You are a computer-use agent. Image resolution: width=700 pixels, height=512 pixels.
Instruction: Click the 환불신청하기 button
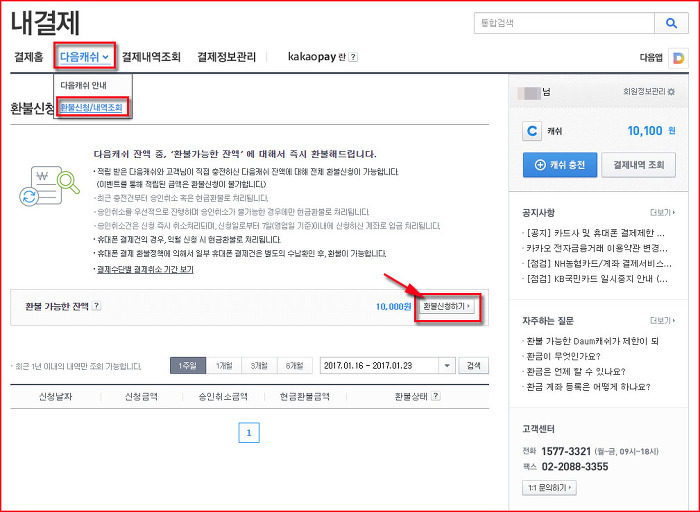pyautogui.click(x=447, y=306)
